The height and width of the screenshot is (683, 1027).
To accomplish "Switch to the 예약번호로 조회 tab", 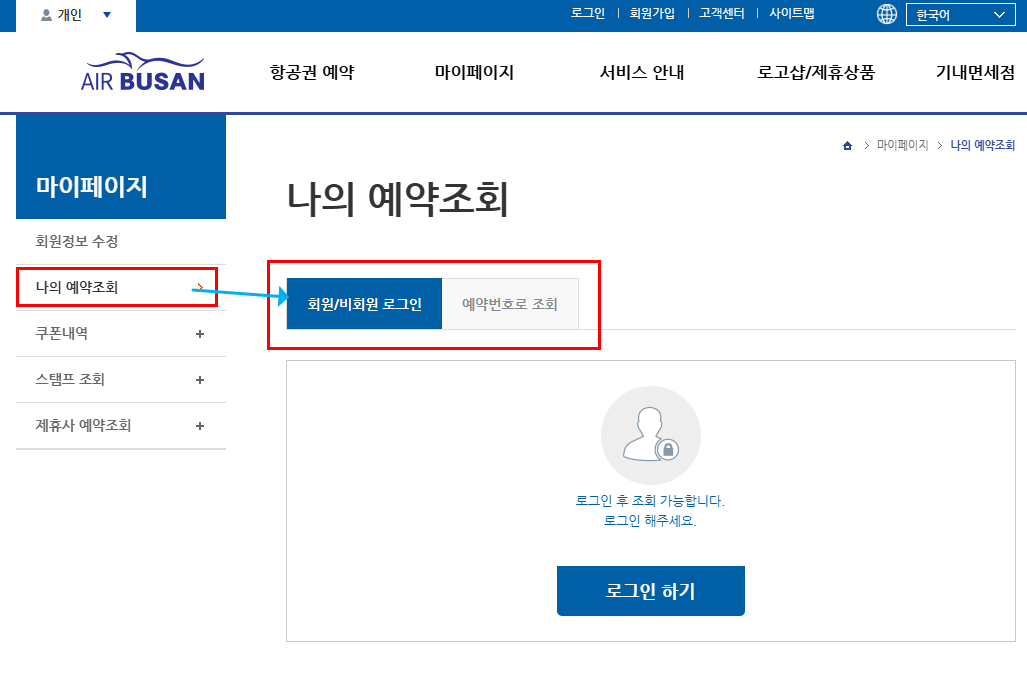I will click(x=512, y=302).
